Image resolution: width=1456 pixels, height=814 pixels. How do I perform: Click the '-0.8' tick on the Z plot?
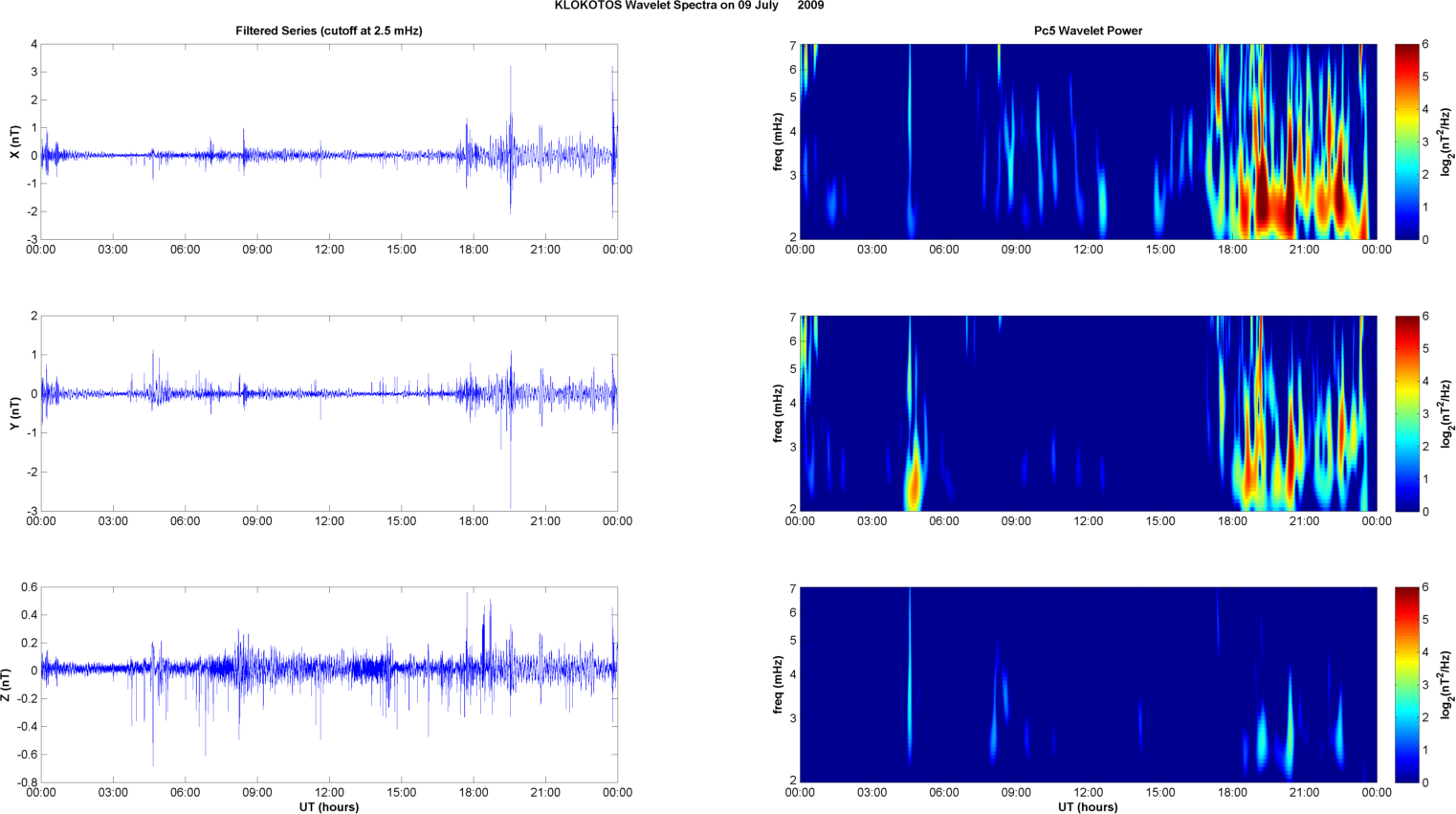[x=27, y=782]
